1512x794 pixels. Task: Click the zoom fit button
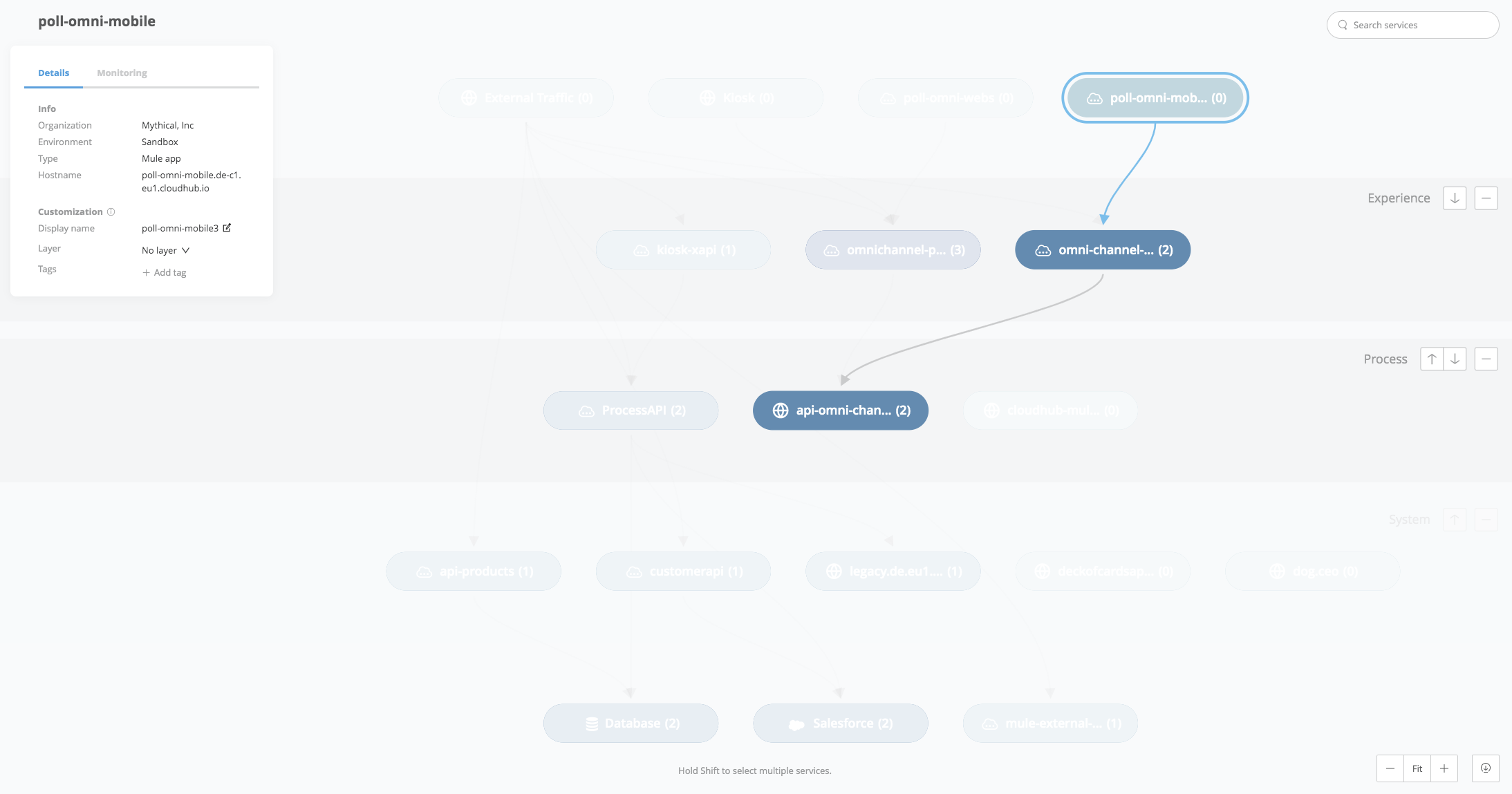1417,768
